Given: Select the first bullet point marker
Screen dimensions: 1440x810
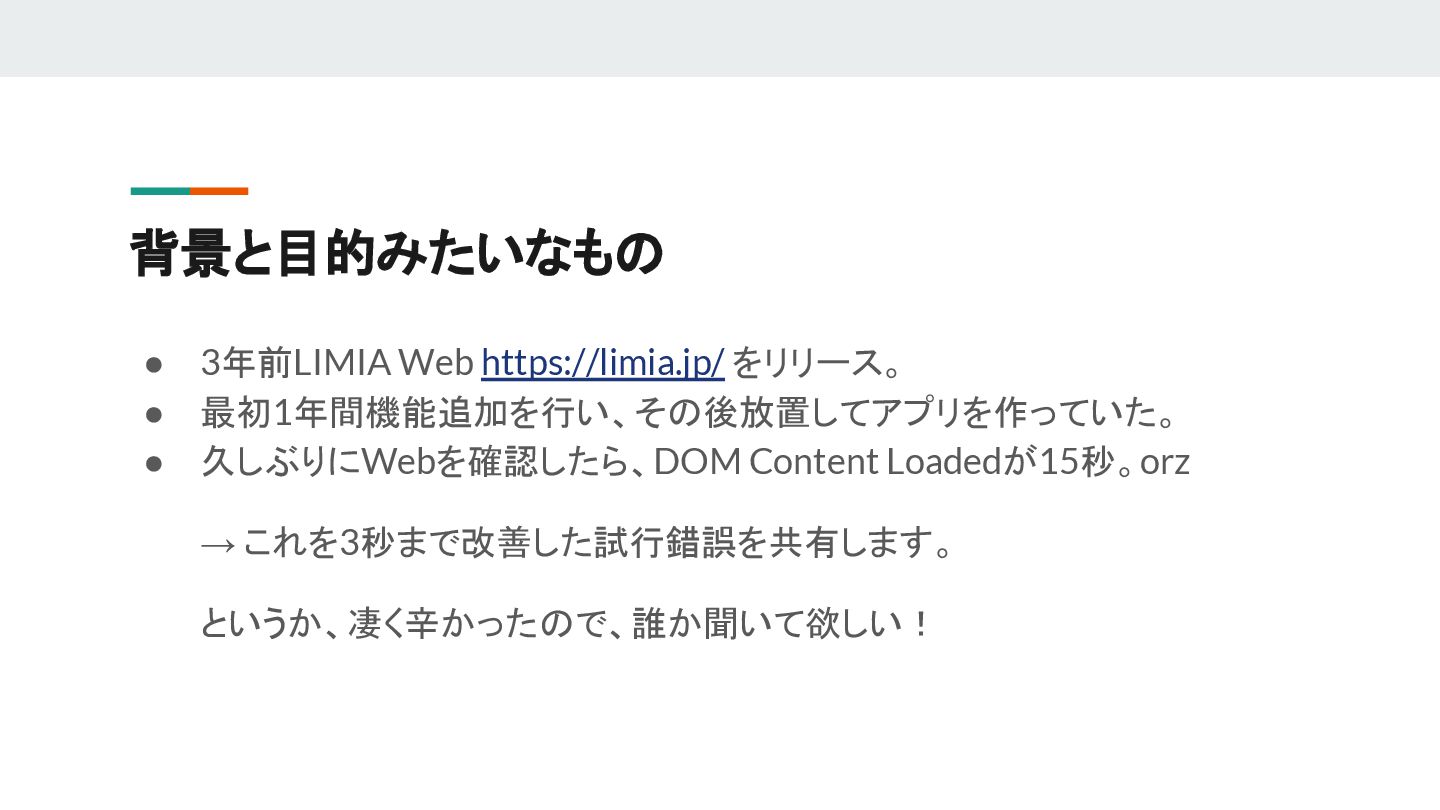Looking at the screenshot, I should click(x=154, y=363).
